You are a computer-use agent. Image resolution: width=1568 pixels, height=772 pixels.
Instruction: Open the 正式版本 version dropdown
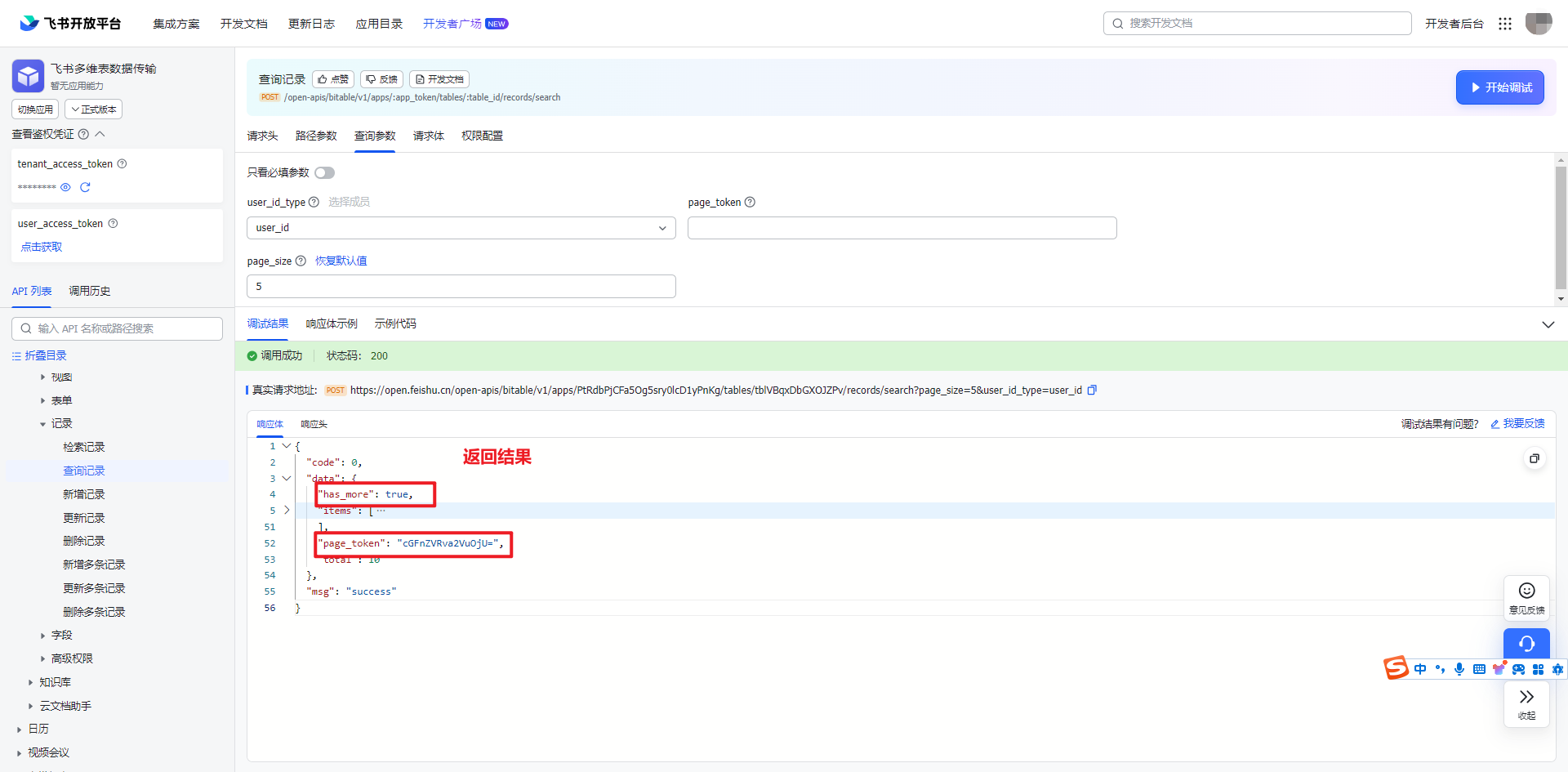coord(94,109)
